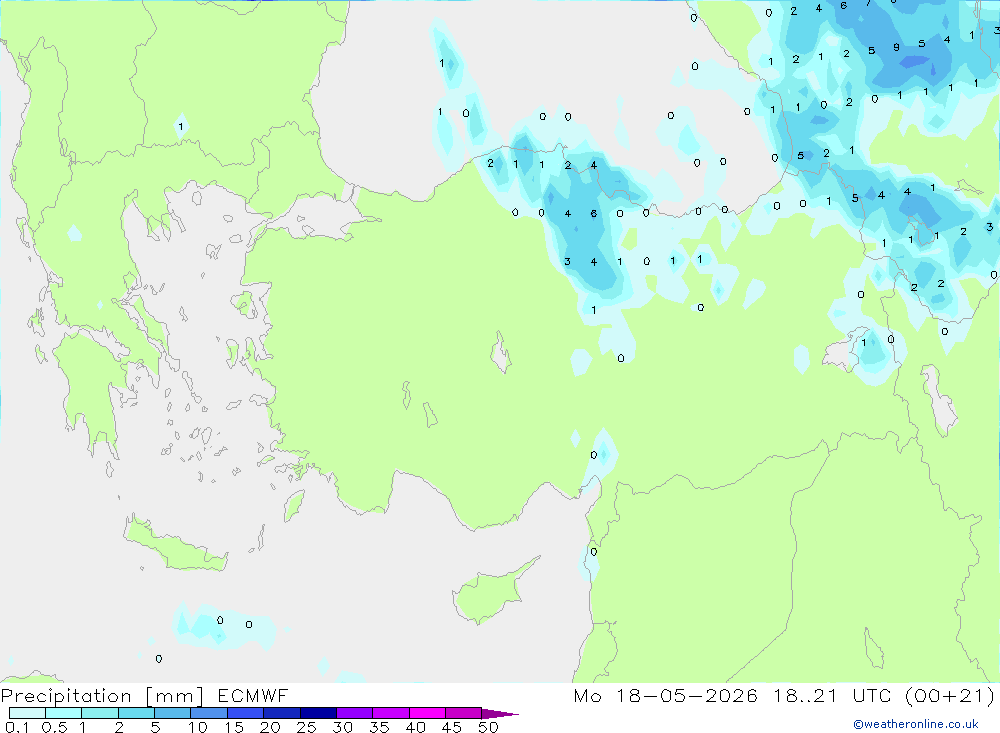The height and width of the screenshot is (733, 1000).
Task: Click the 2–5 mm legend color box
Action: tap(136, 713)
